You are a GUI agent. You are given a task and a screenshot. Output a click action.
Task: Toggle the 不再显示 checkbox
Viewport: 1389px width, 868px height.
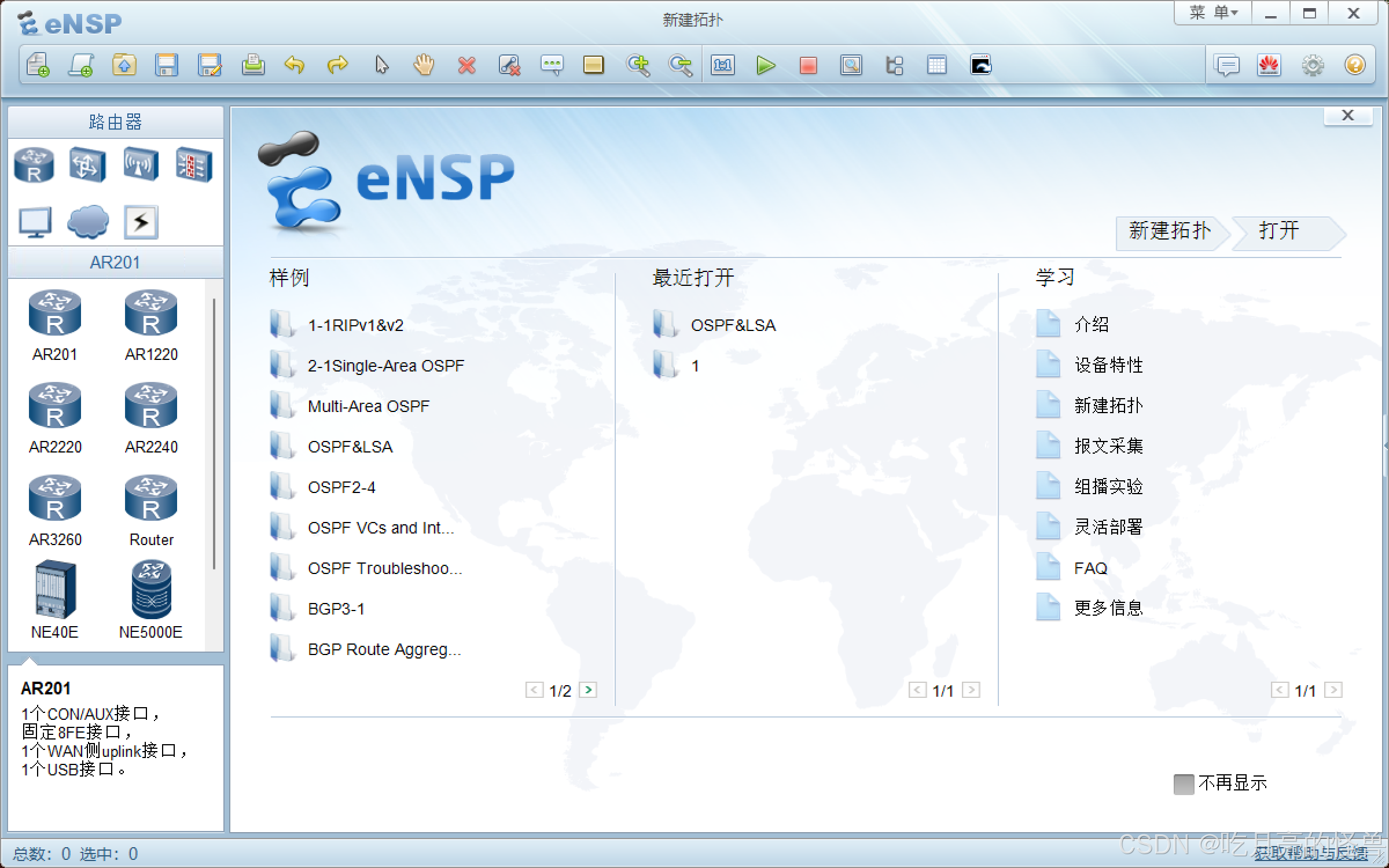click(x=1184, y=784)
